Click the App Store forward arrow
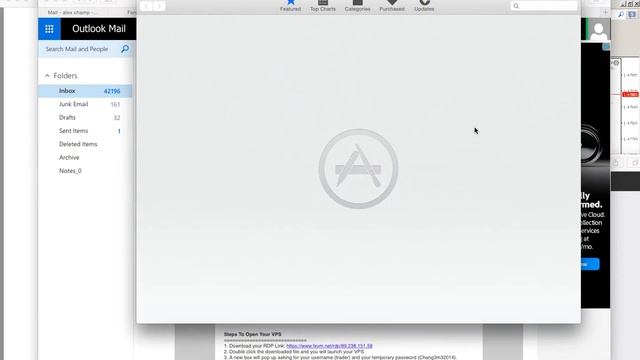 tap(159, 6)
